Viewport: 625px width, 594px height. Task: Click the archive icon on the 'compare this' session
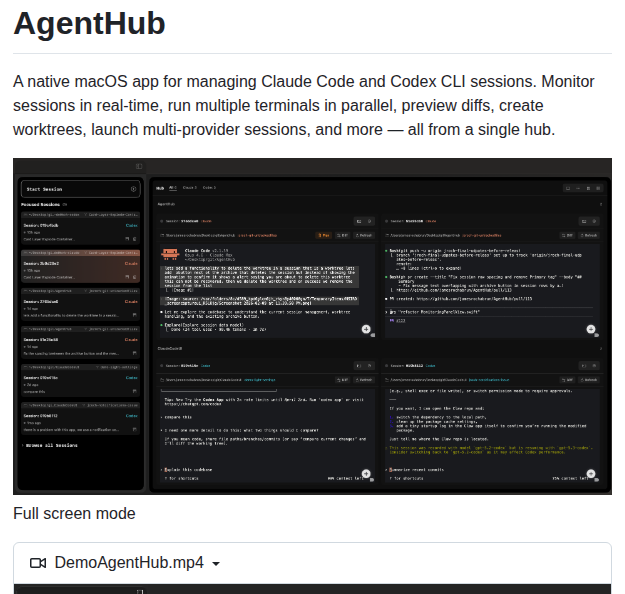pos(134,391)
